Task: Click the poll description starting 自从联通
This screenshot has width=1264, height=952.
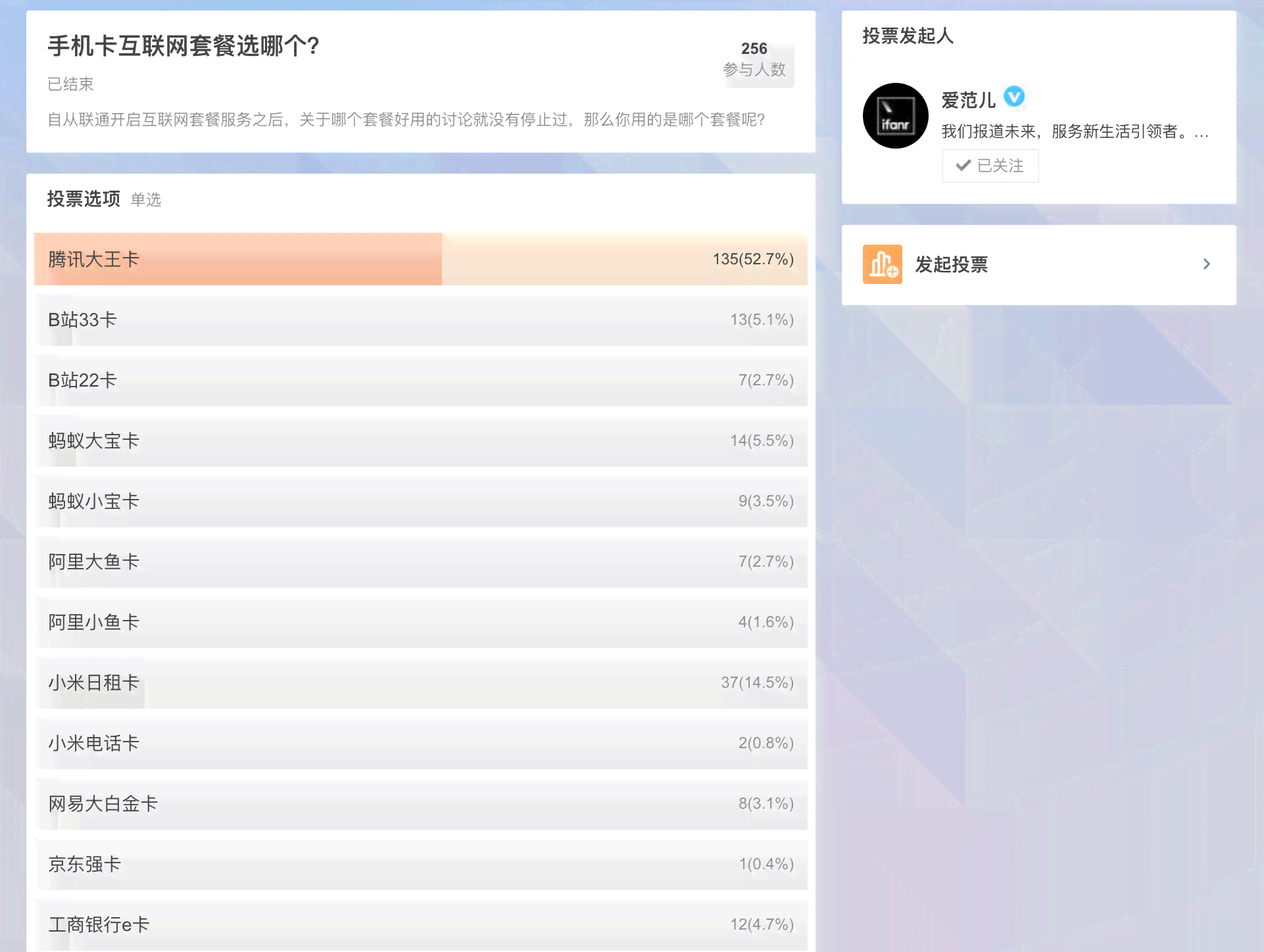Action: (x=406, y=120)
